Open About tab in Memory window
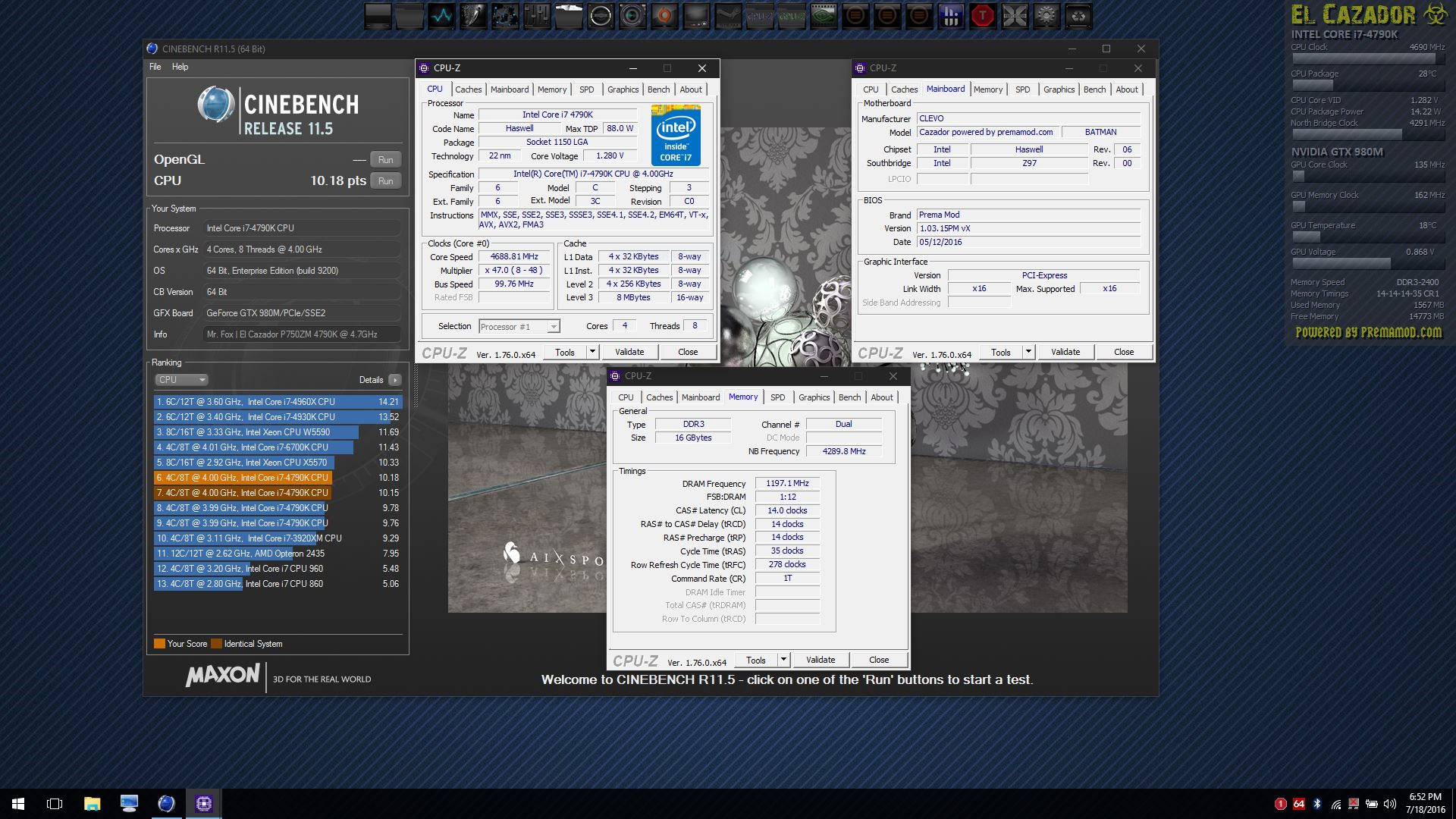The width and height of the screenshot is (1456, 819). coord(881,397)
